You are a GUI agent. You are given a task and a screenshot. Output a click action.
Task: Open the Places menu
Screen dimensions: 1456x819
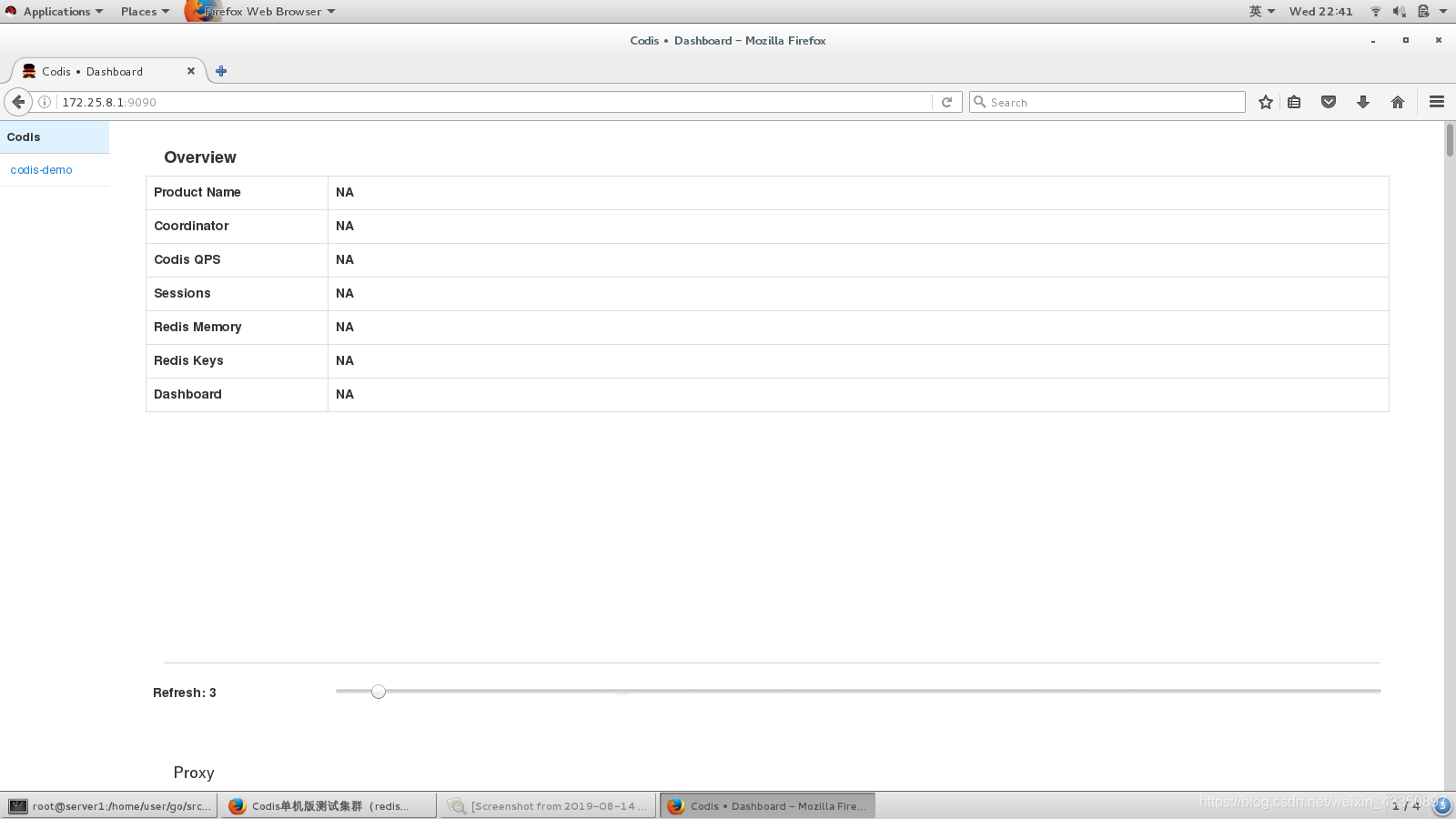click(x=145, y=11)
